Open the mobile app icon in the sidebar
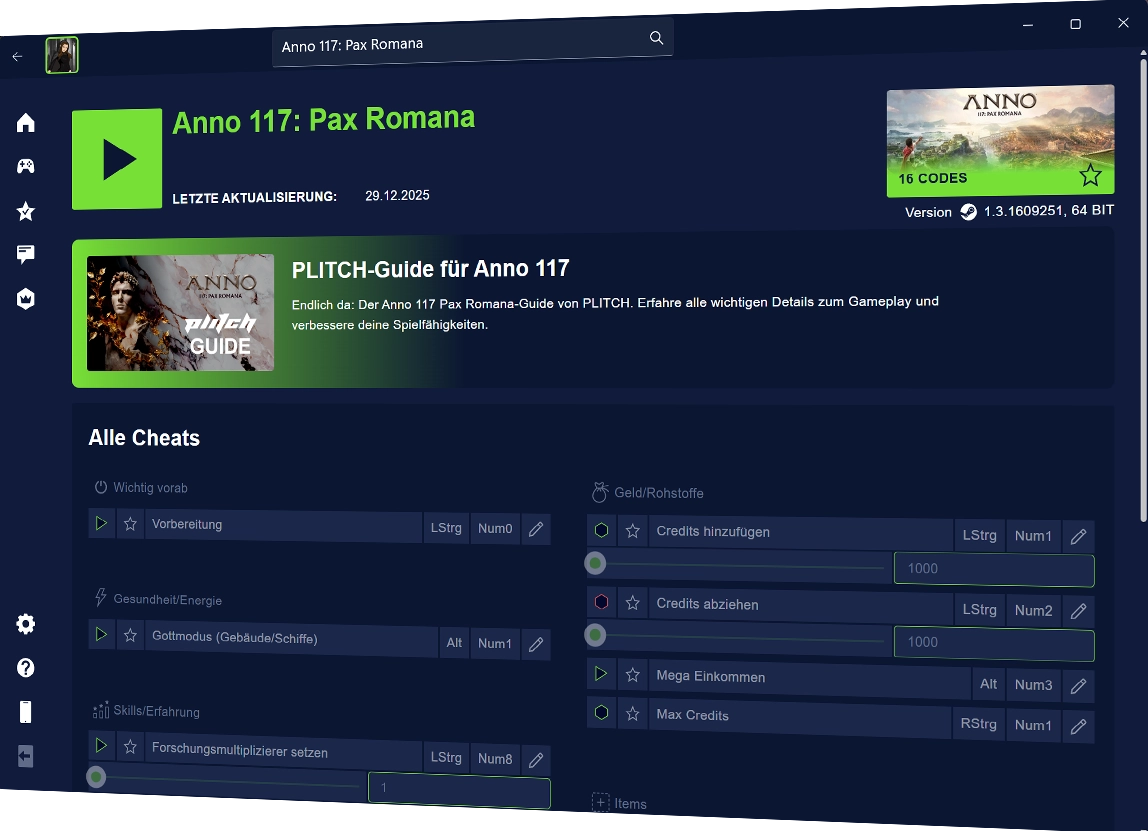The width and height of the screenshot is (1148, 831). pos(25,712)
